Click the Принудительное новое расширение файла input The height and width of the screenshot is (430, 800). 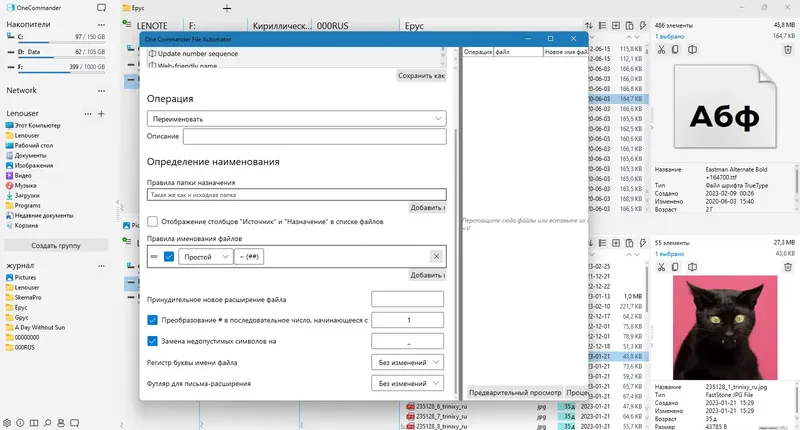(x=408, y=299)
